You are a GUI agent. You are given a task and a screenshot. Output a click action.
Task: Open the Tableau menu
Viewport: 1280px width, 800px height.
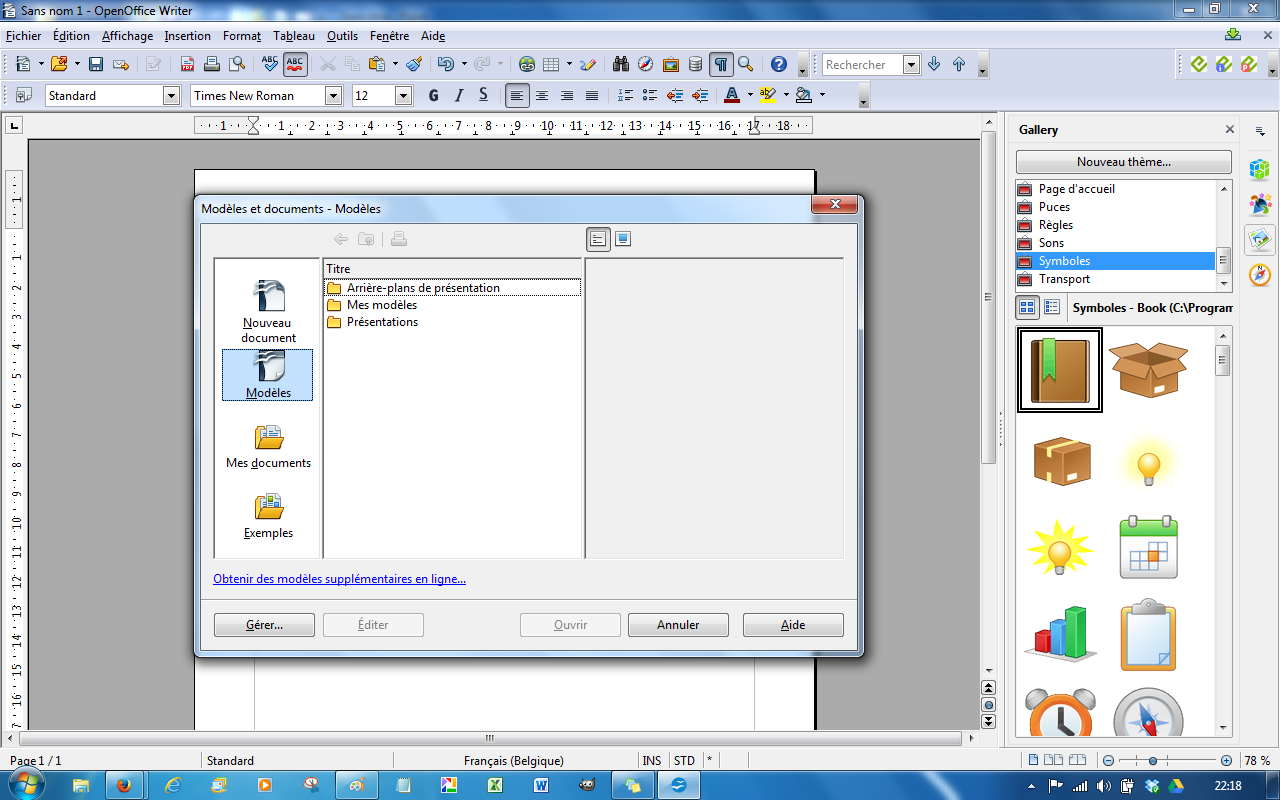click(x=293, y=36)
